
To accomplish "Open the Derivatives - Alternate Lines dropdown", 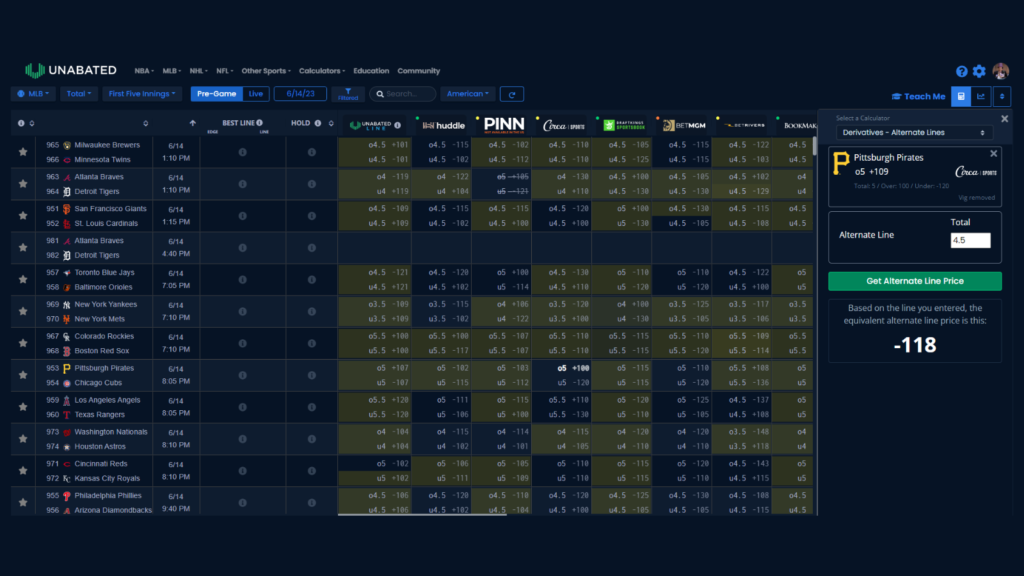I will coord(914,133).
